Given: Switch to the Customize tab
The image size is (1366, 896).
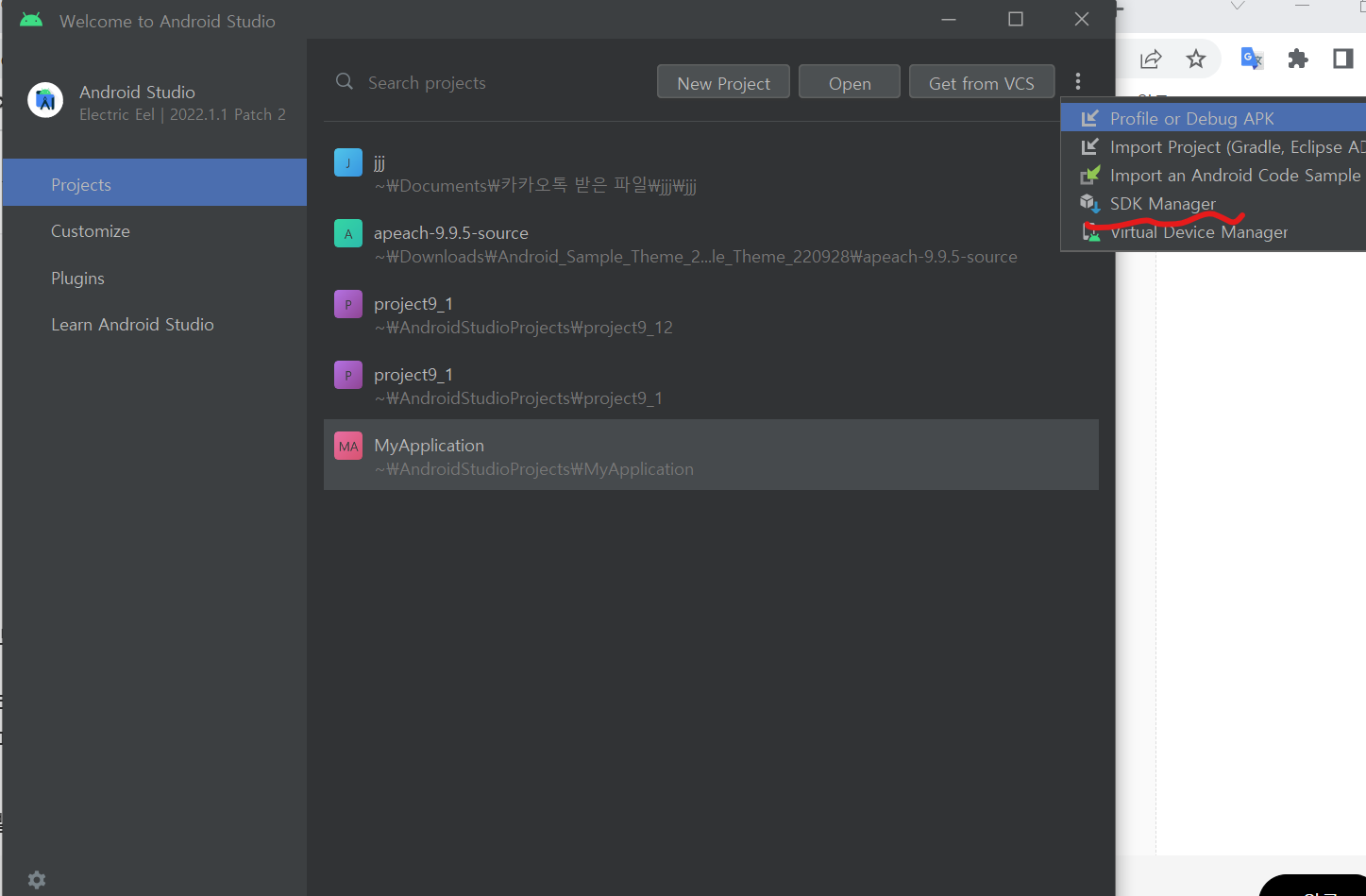Looking at the screenshot, I should (155, 231).
